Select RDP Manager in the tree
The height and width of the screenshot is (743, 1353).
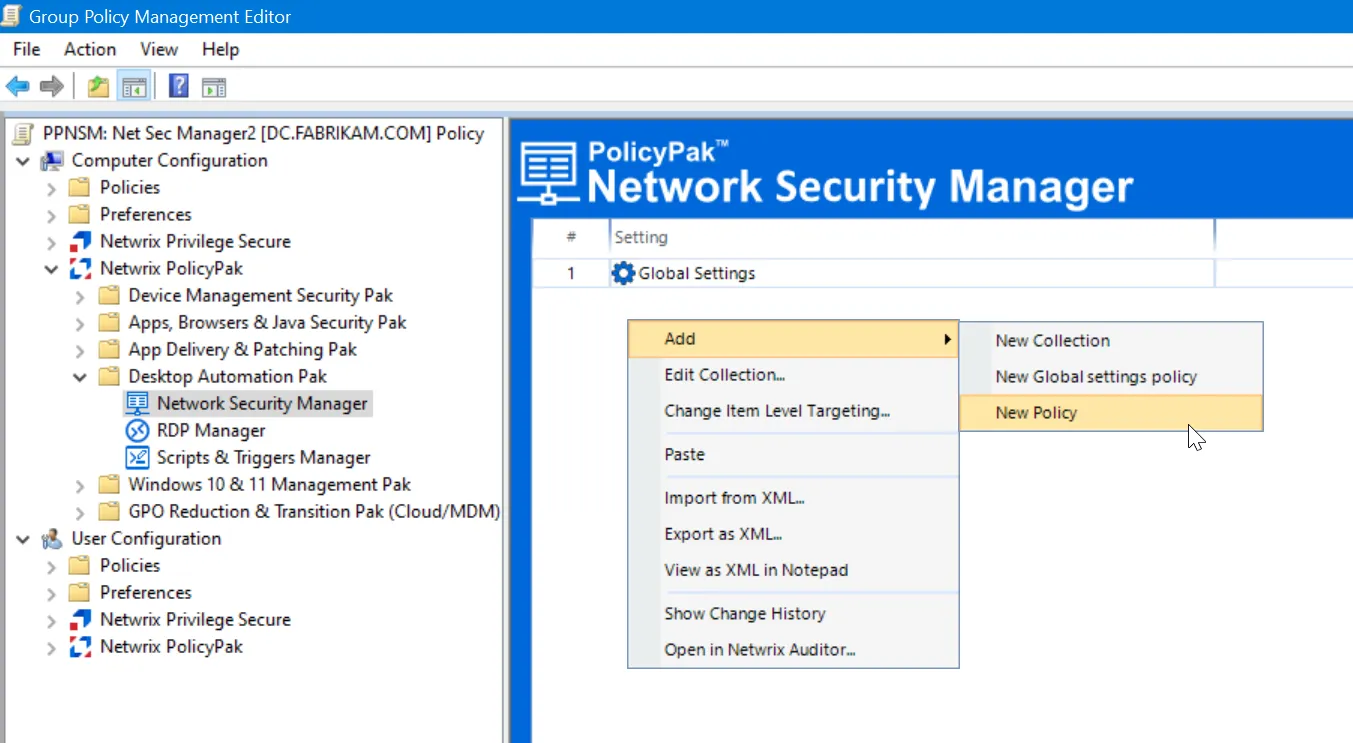point(211,431)
